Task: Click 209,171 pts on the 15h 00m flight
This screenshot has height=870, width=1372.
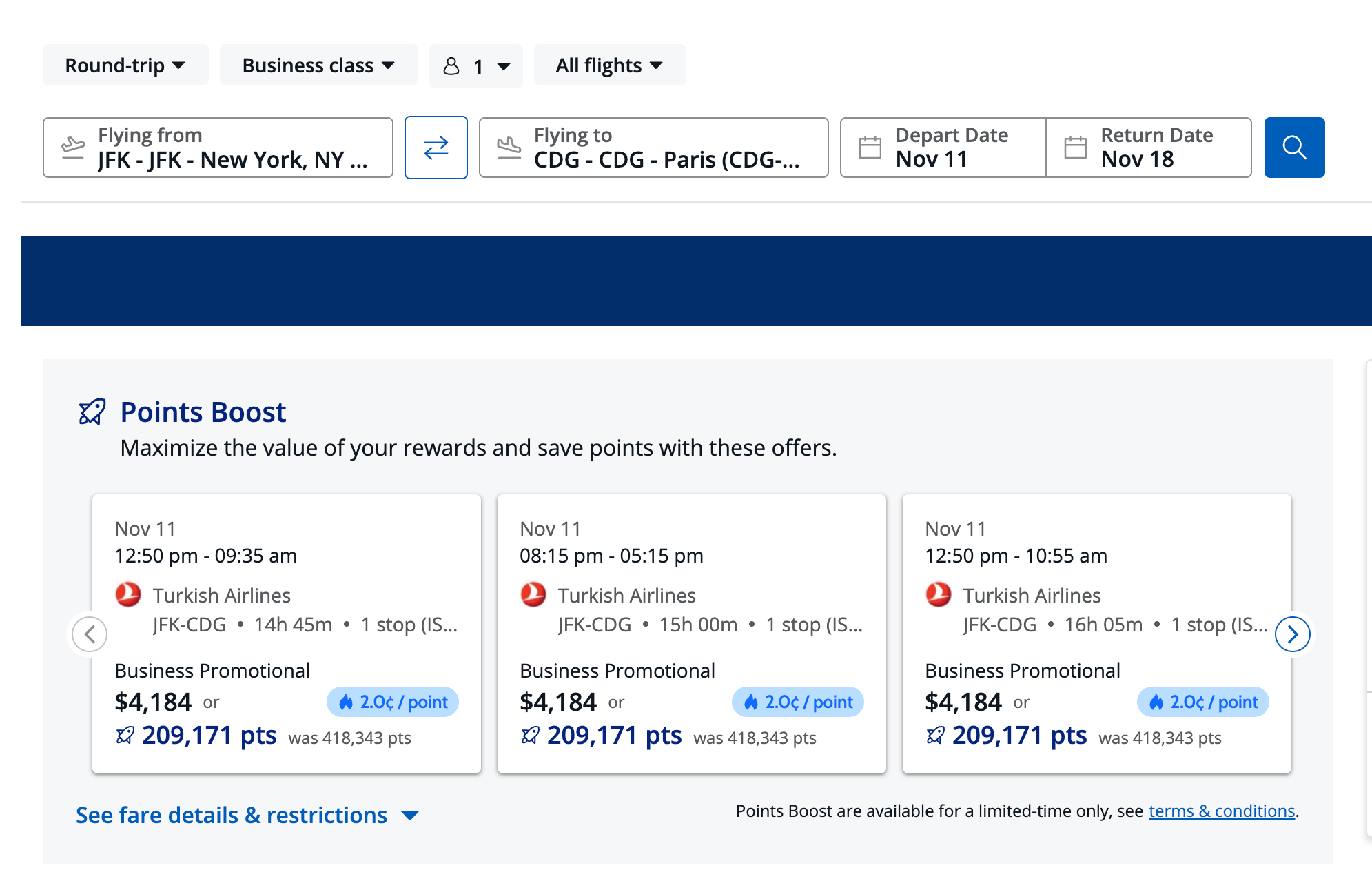Action: click(x=615, y=736)
